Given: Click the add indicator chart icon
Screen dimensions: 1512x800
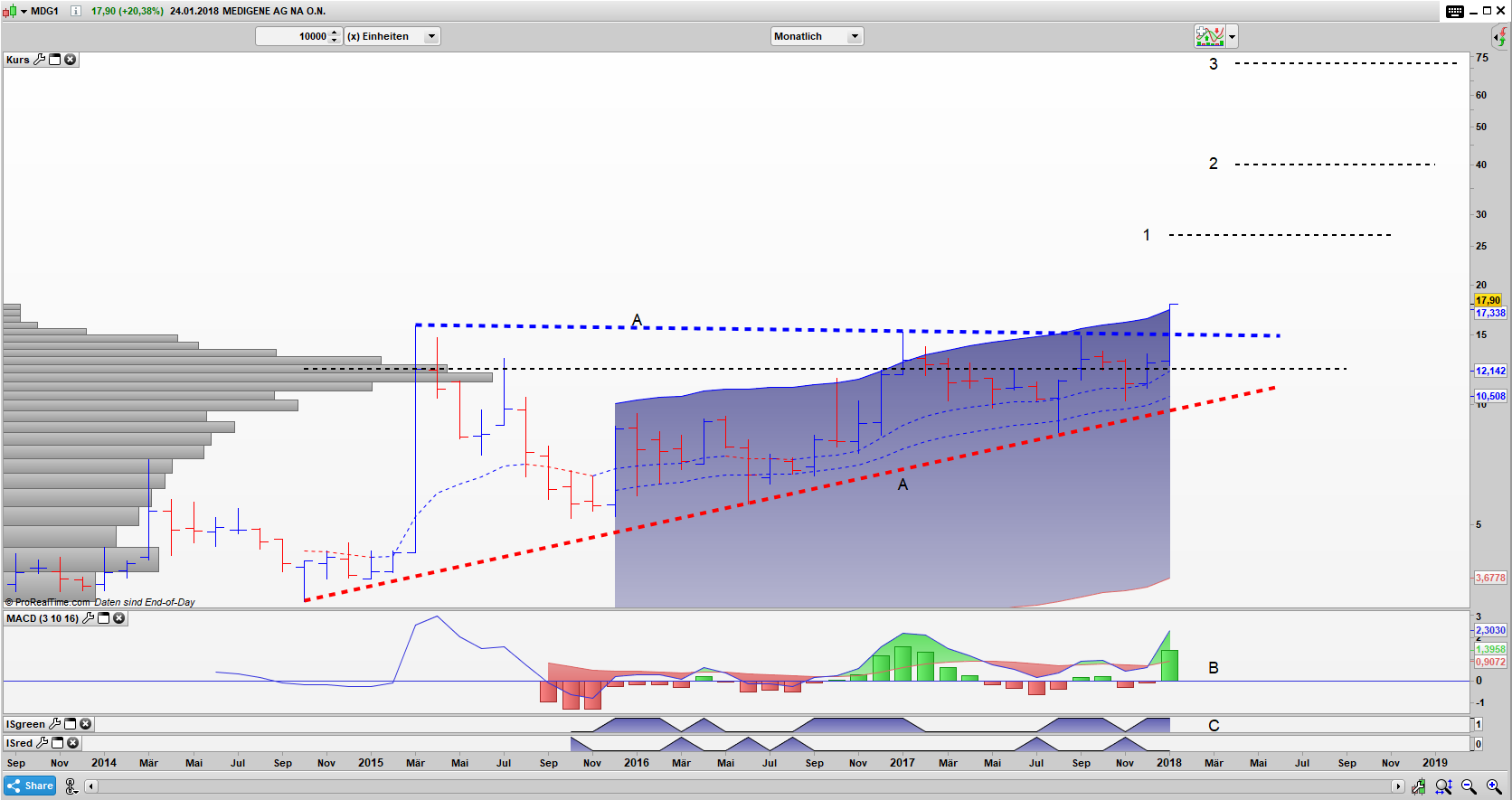Looking at the screenshot, I should [x=1209, y=36].
